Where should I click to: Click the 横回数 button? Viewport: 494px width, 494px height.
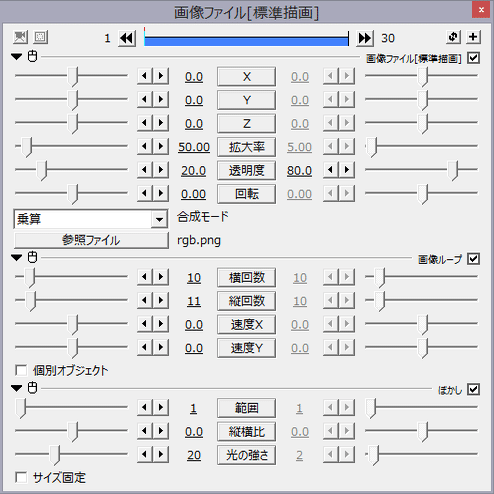pyautogui.click(x=246, y=277)
